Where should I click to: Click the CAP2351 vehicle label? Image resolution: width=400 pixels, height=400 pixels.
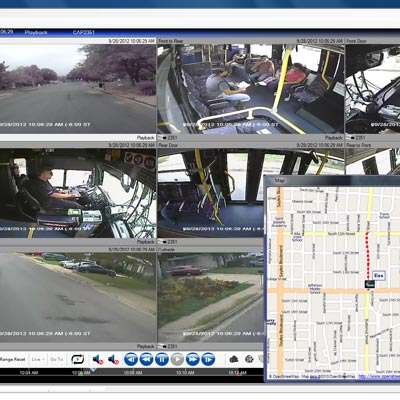(83, 32)
